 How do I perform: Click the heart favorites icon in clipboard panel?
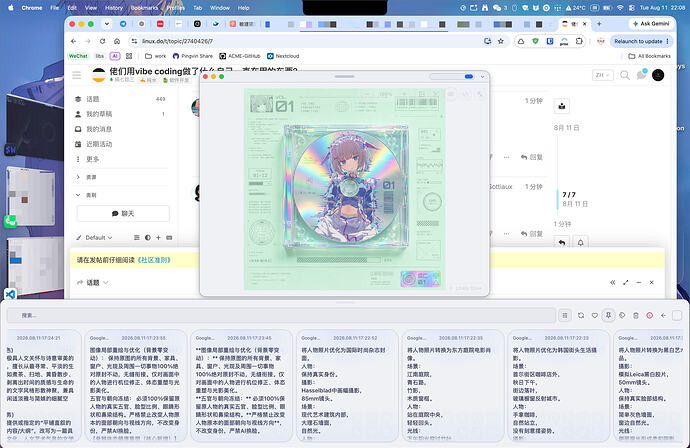pyautogui.click(x=595, y=316)
